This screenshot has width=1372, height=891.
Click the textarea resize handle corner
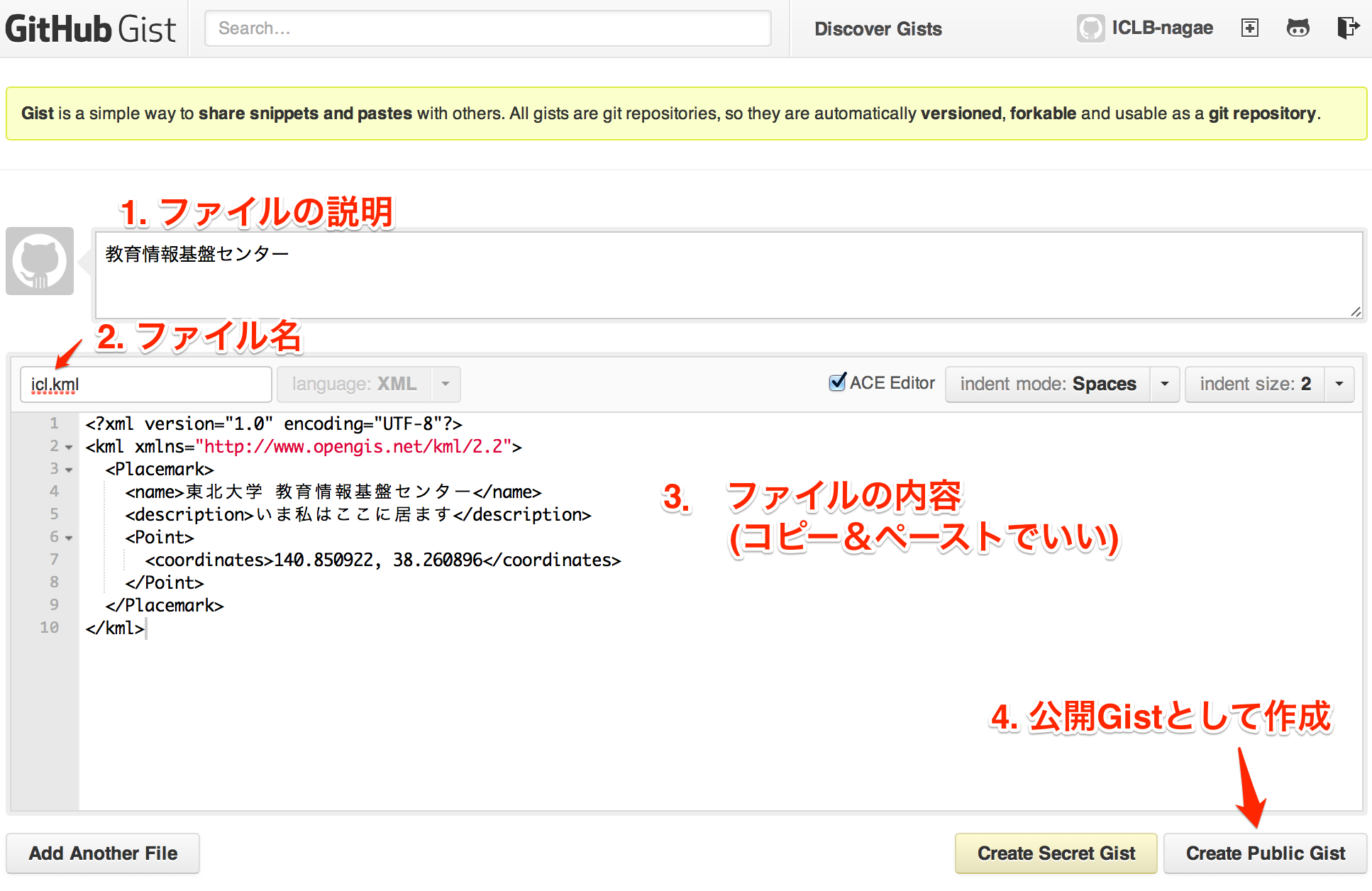(x=1356, y=312)
